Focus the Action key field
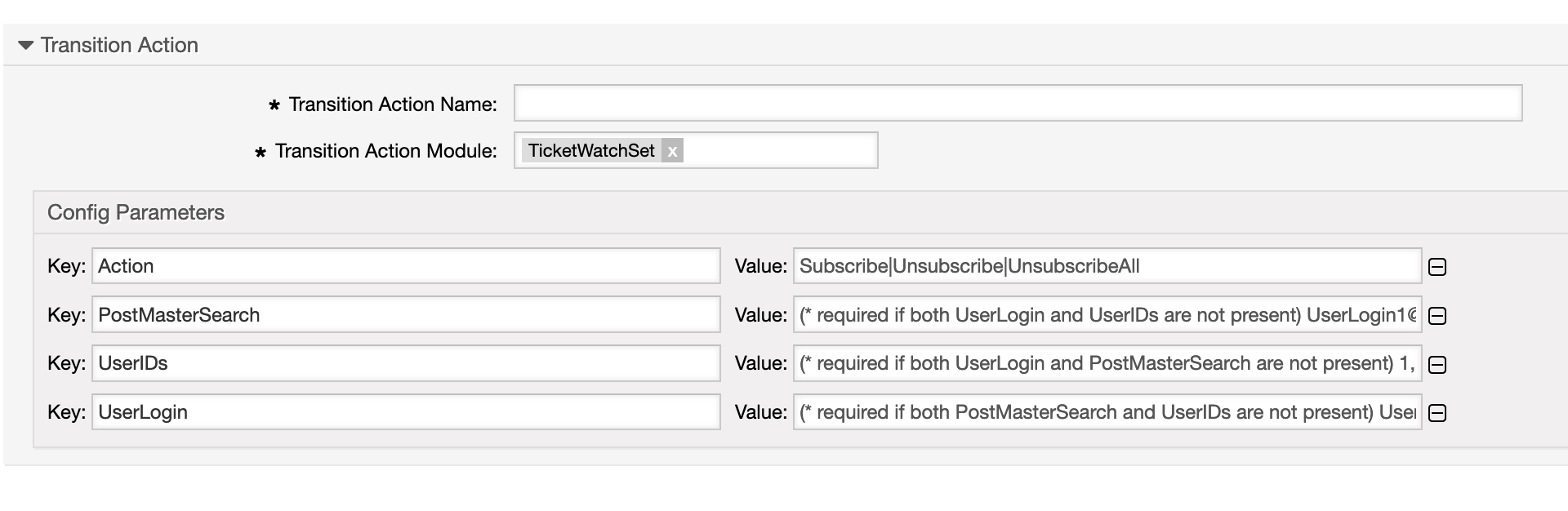Viewport: 1568px width, 511px height. pyautogui.click(x=406, y=266)
